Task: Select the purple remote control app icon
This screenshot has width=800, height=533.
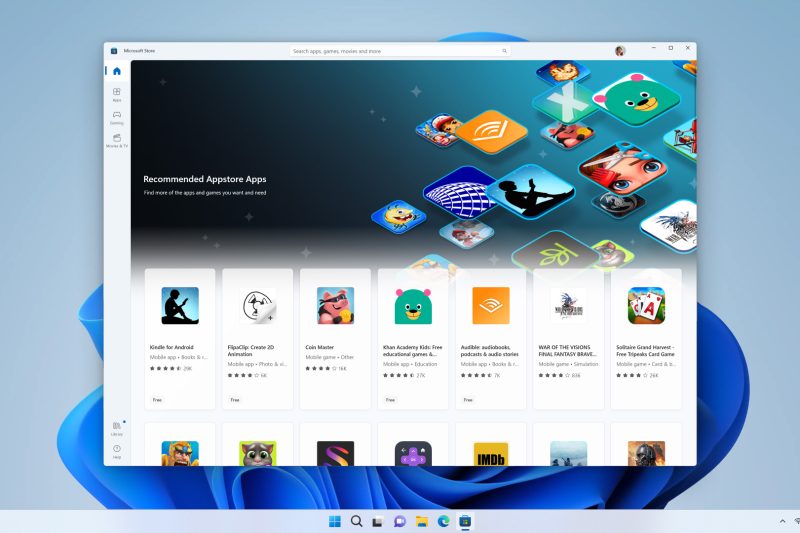Action: point(413,453)
